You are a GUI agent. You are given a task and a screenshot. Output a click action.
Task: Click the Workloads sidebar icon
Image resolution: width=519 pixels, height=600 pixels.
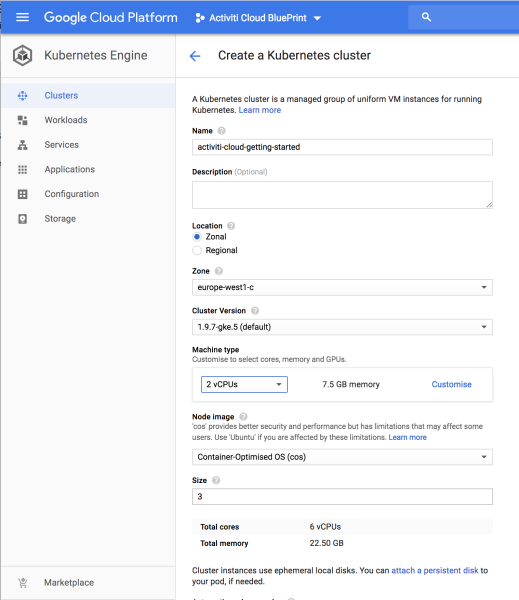click(23, 120)
